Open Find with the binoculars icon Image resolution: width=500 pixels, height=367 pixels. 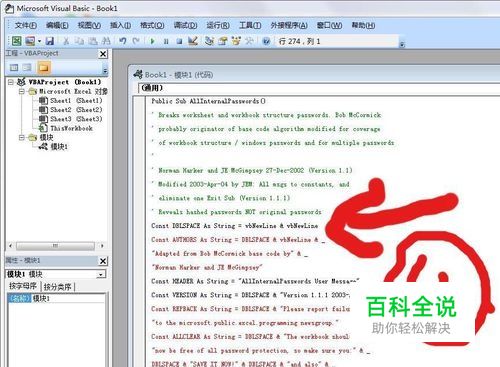(106, 41)
